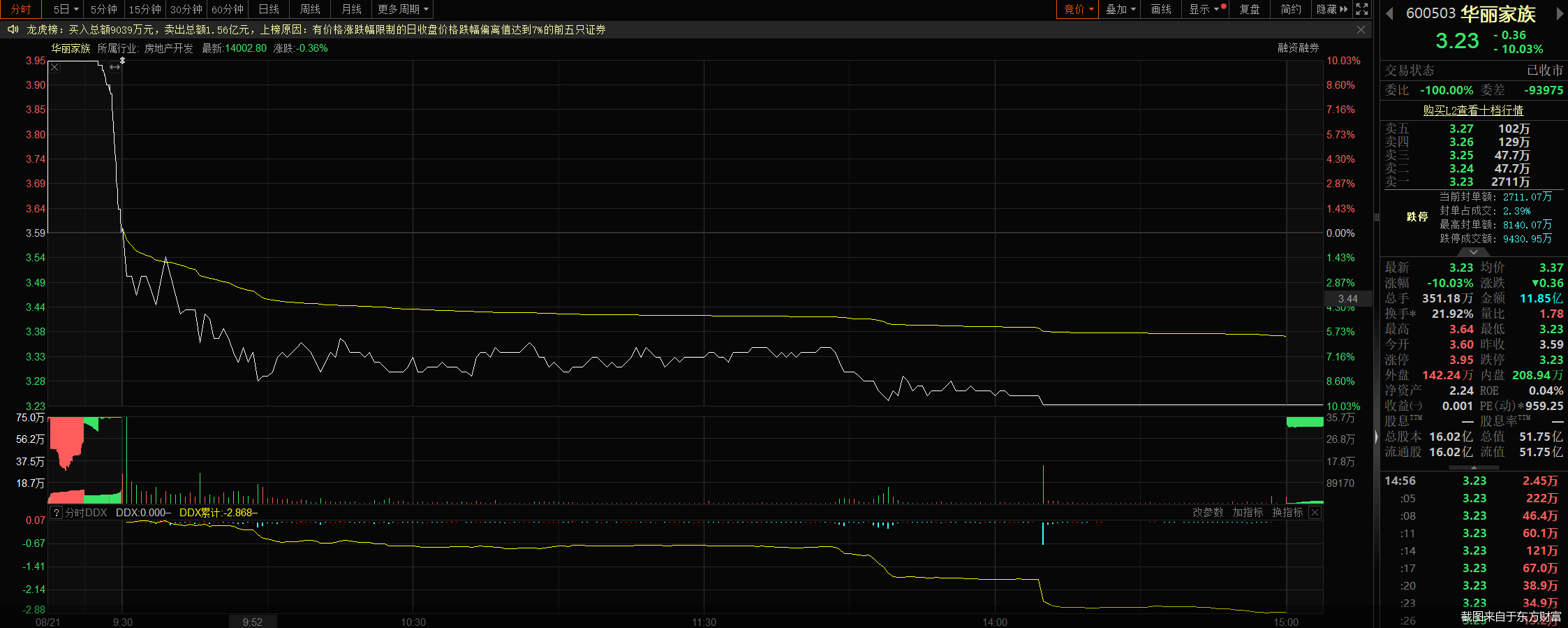
Task: Click the :05 trade row 222万
Action: pyautogui.click(x=1473, y=498)
